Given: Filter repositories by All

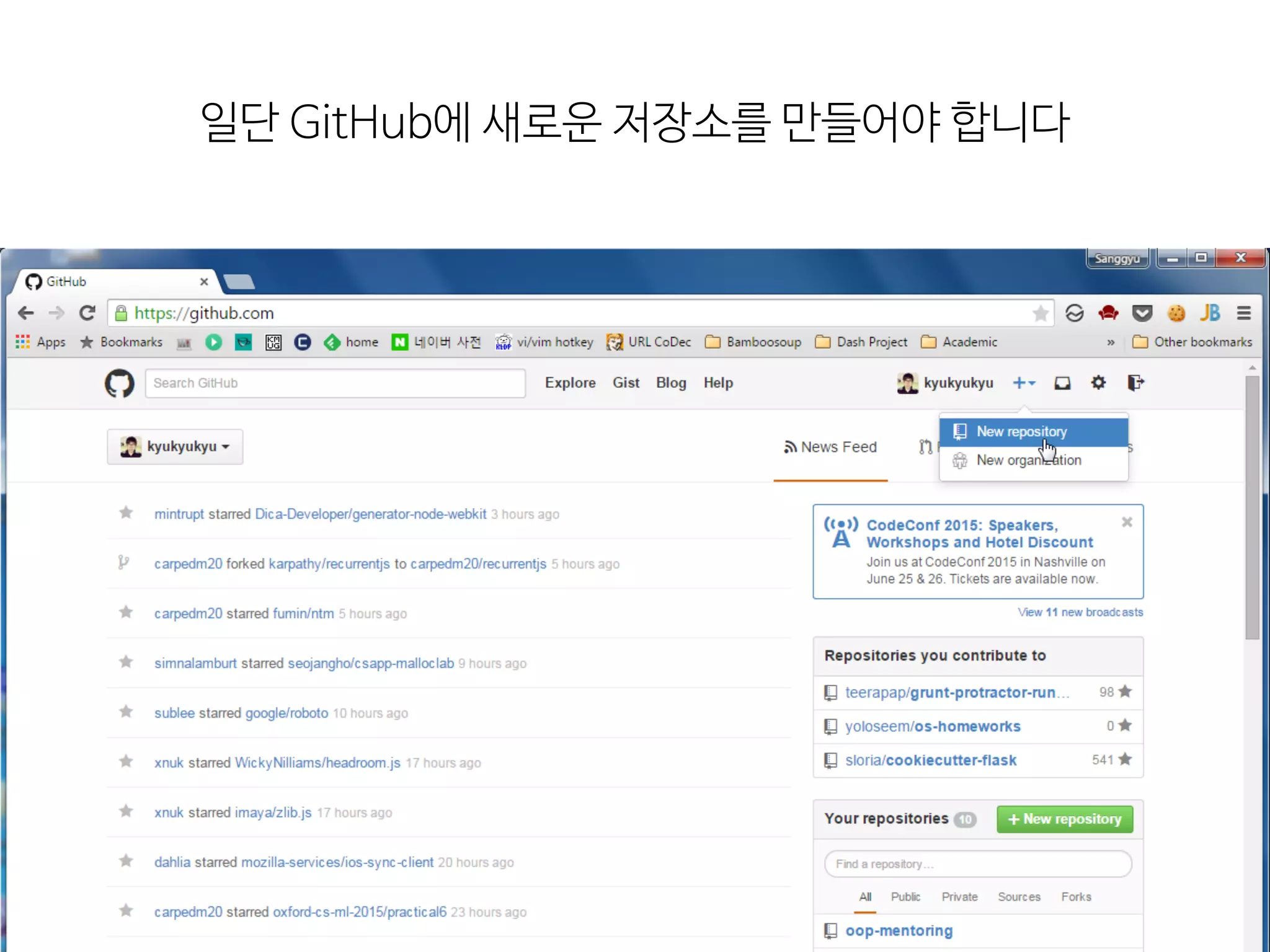Looking at the screenshot, I should 865,897.
